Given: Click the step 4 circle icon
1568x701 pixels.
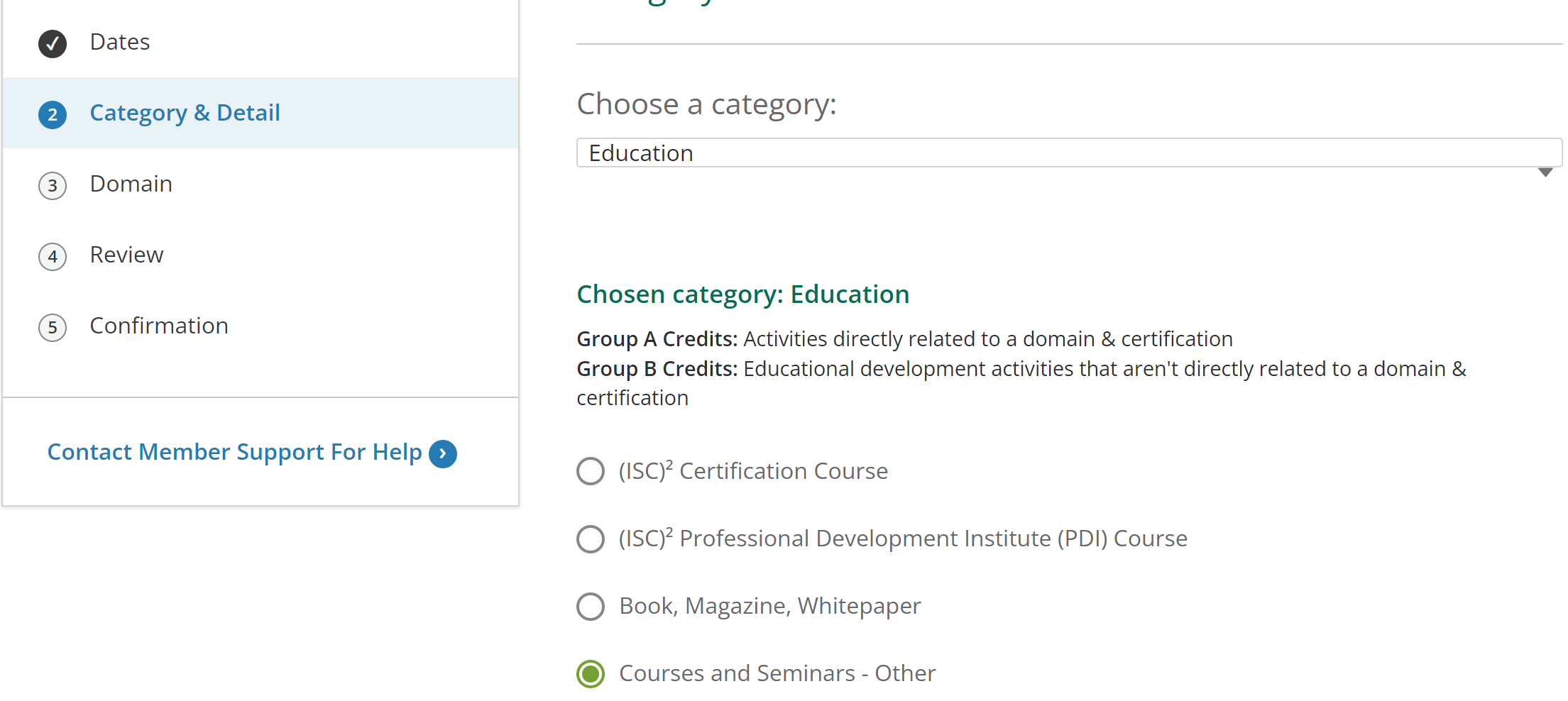Looking at the screenshot, I should pyautogui.click(x=53, y=257).
